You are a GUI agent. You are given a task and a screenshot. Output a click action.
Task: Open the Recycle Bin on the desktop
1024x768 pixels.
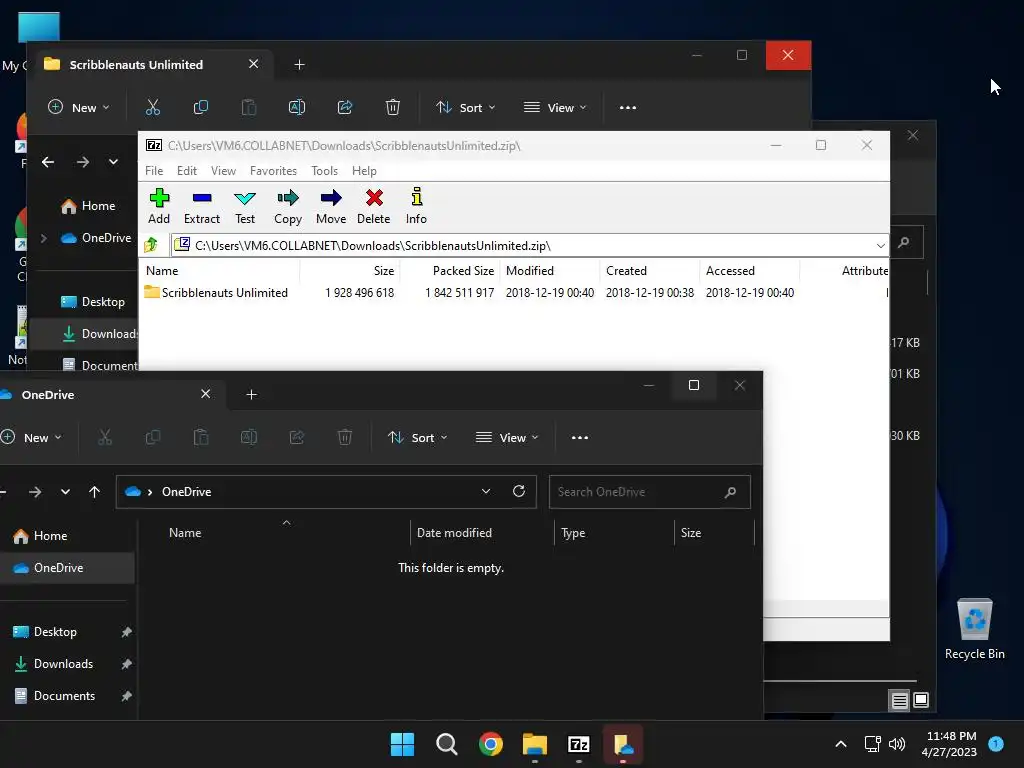click(974, 630)
